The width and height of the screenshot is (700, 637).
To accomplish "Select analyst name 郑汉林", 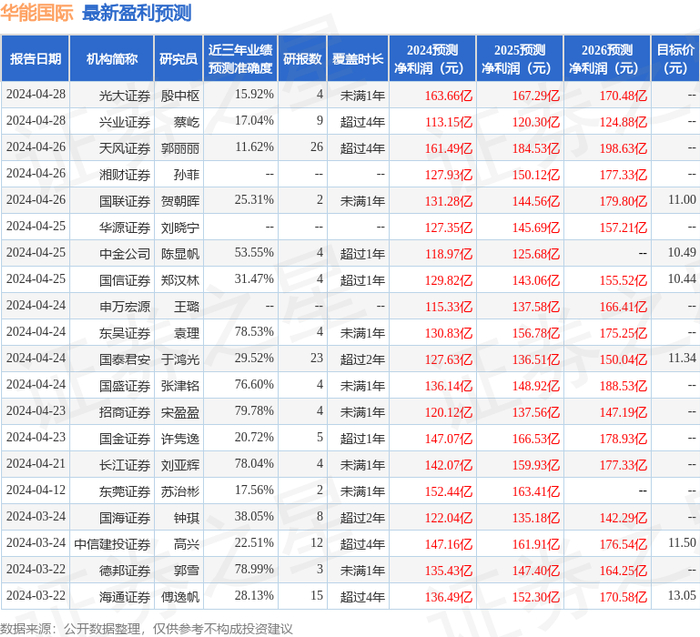I will click(x=180, y=280).
